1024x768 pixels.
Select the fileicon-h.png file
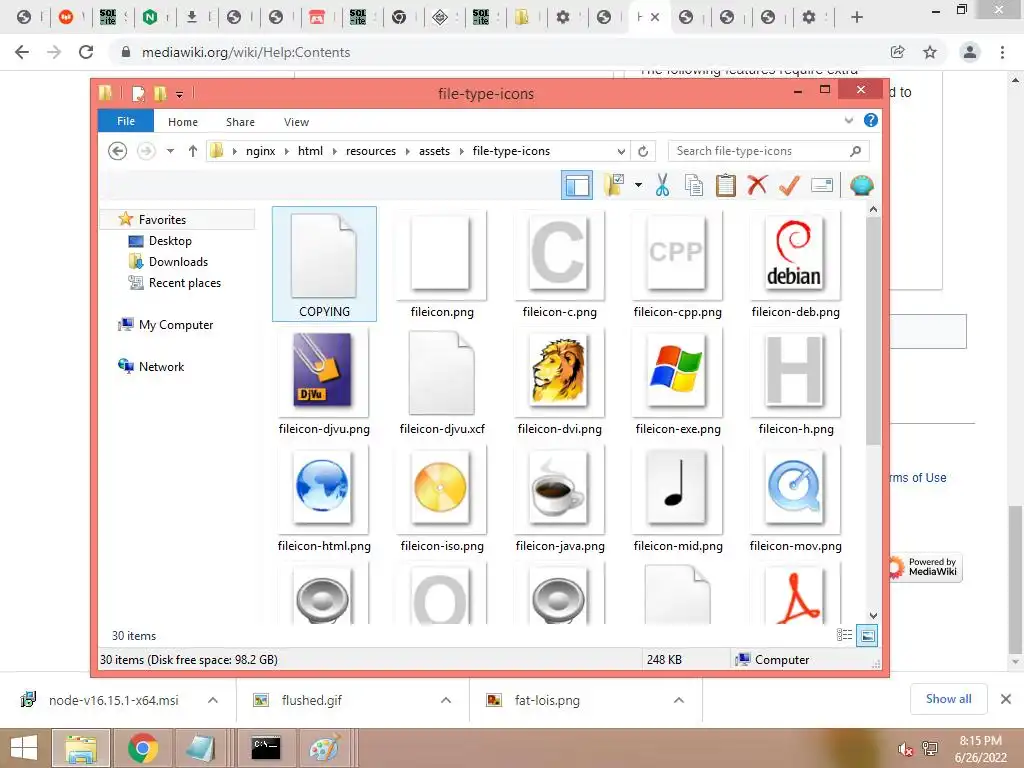click(x=795, y=382)
